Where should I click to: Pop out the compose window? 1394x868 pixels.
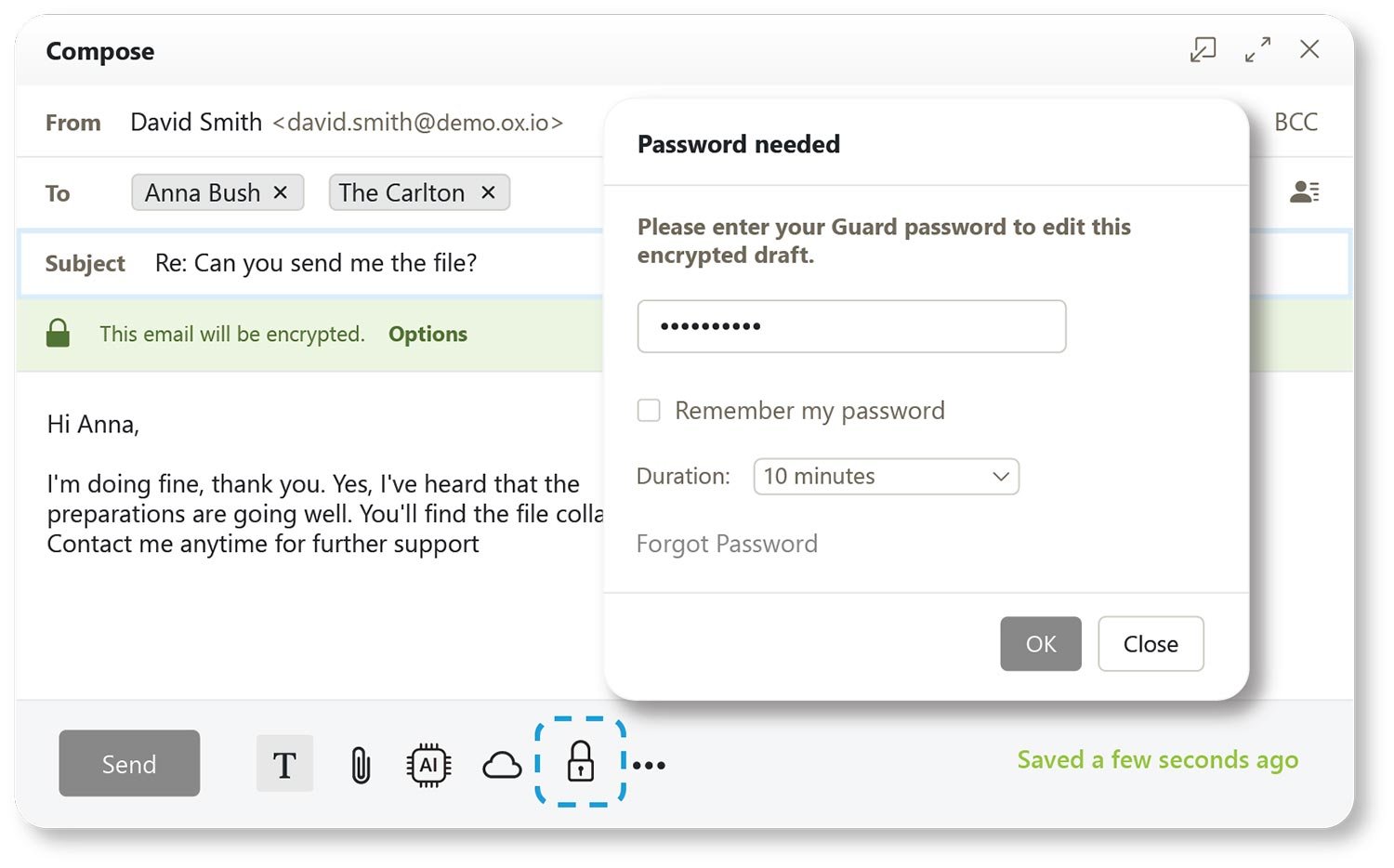tap(1202, 50)
